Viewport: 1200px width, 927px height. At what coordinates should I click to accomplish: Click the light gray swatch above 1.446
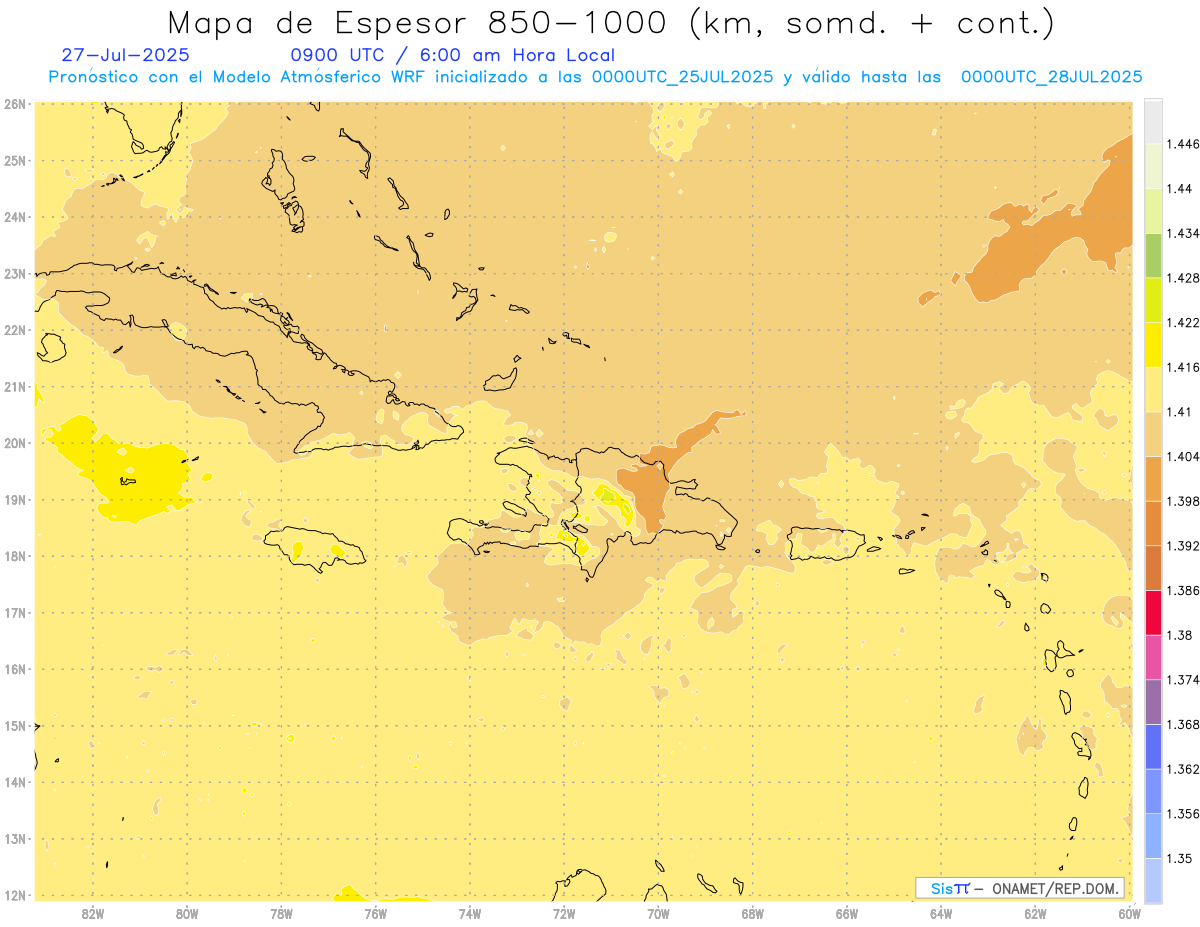(x=1153, y=121)
